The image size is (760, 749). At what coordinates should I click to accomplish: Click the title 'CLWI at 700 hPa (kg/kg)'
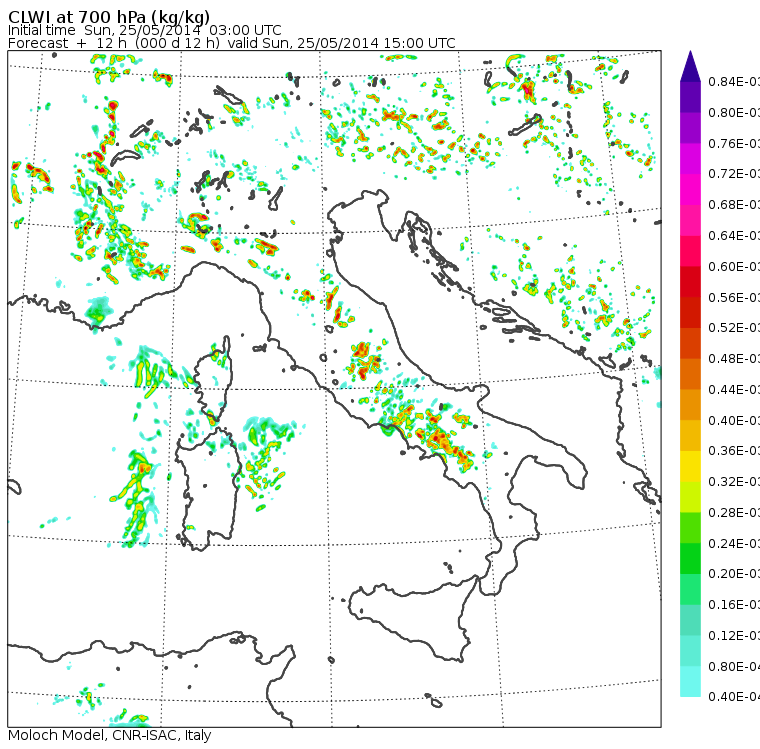109,17
